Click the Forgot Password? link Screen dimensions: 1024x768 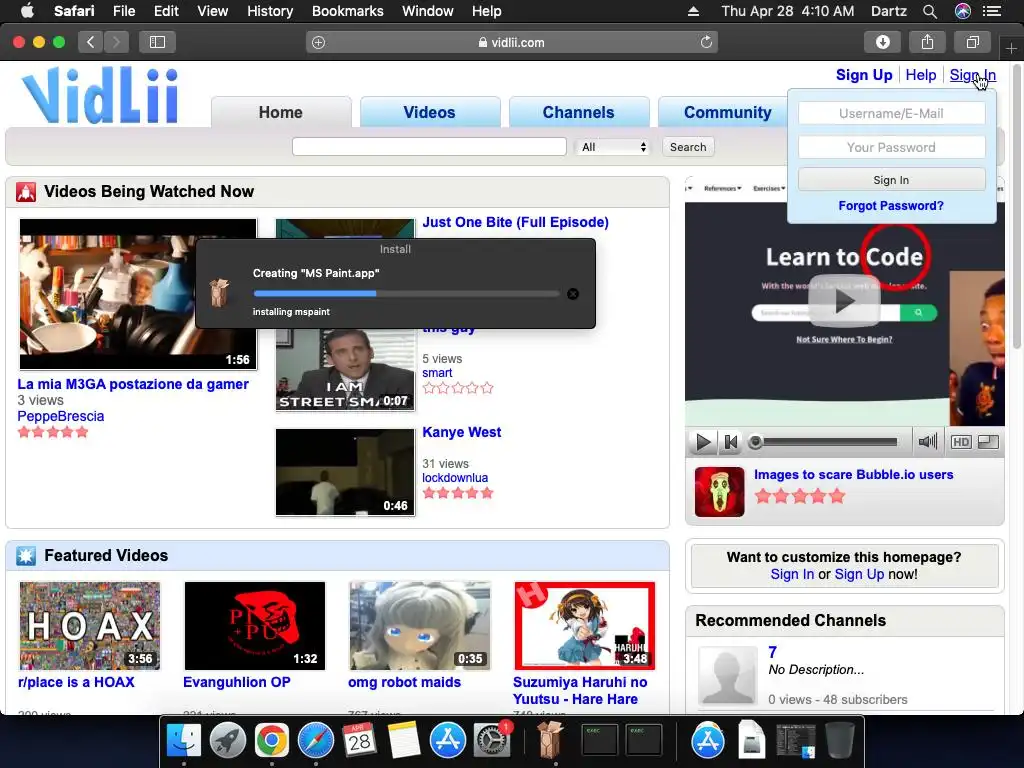click(x=891, y=206)
